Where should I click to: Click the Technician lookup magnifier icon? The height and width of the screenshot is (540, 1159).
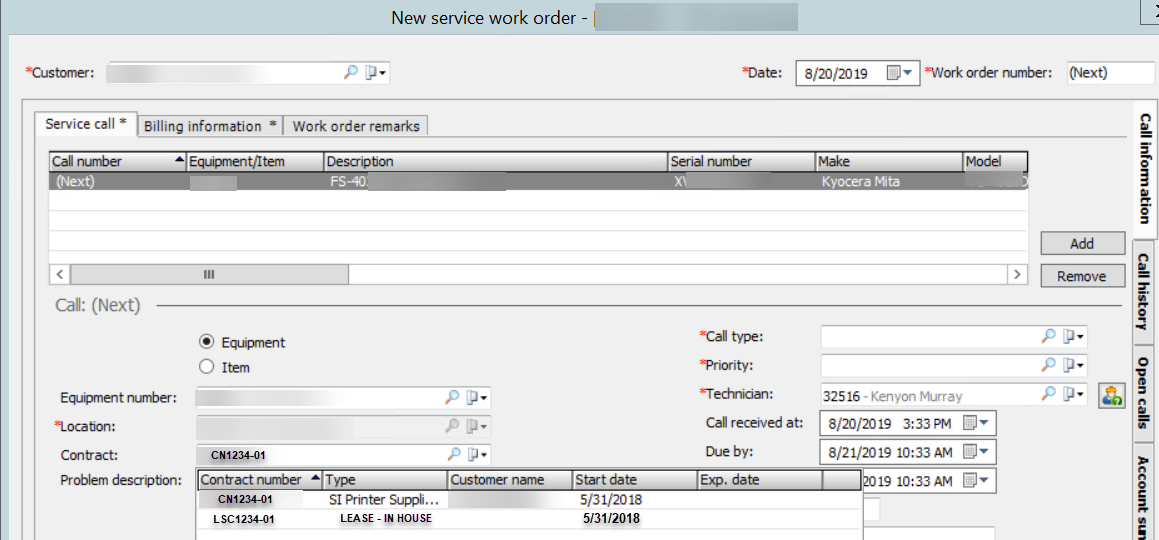(x=1049, y=394)
